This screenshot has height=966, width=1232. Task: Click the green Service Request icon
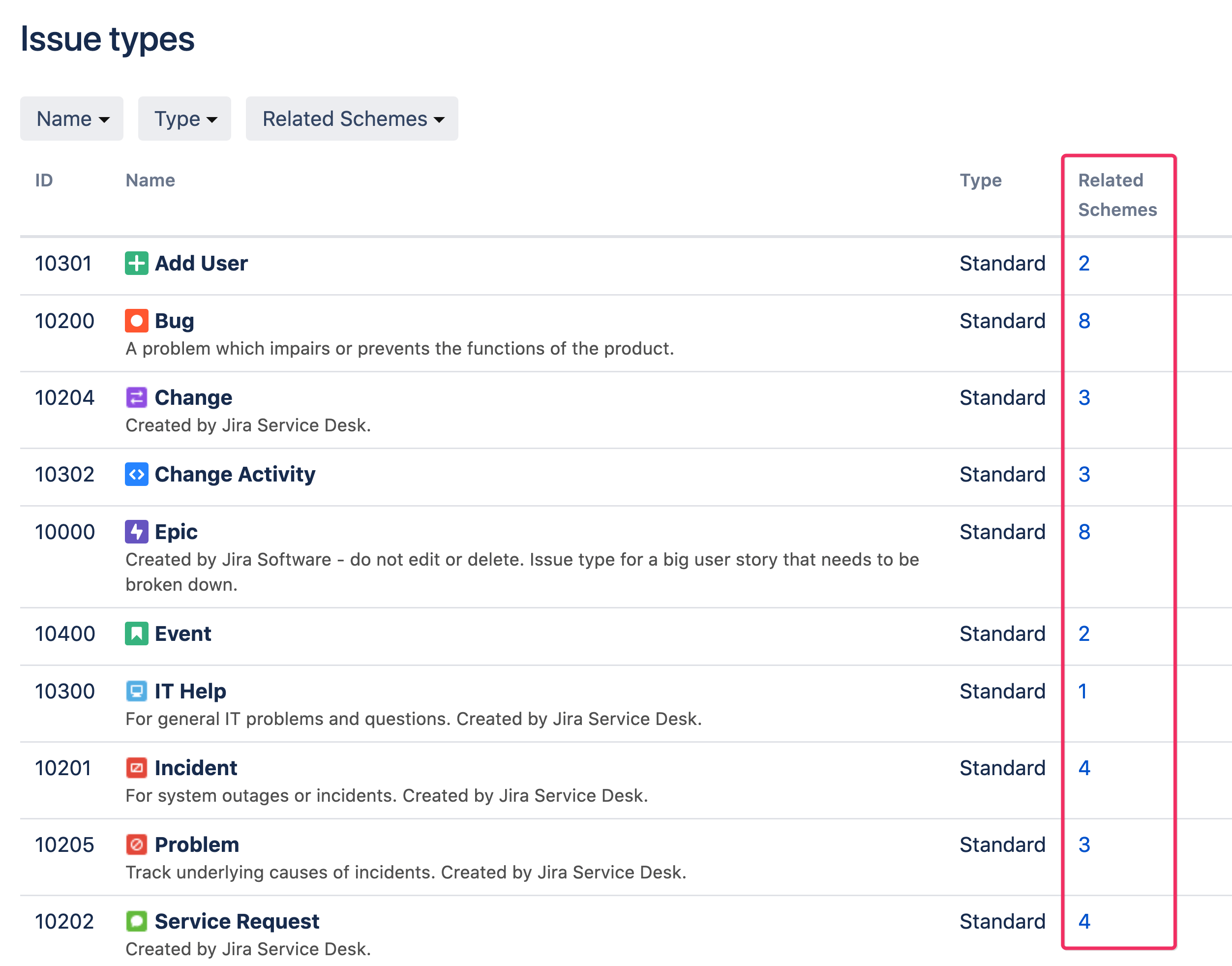point(136,922)
